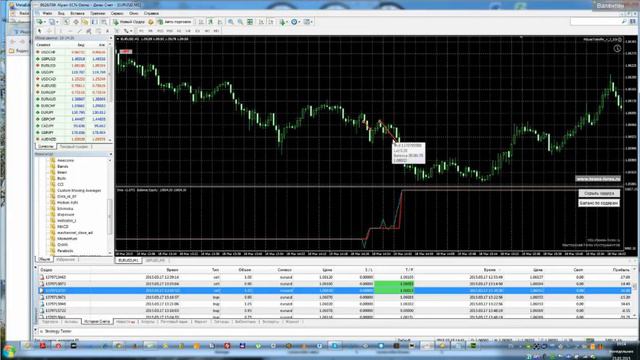
Task: Set chart timeframe to M1
Action: pyautogui.click(x=141, y=31)
